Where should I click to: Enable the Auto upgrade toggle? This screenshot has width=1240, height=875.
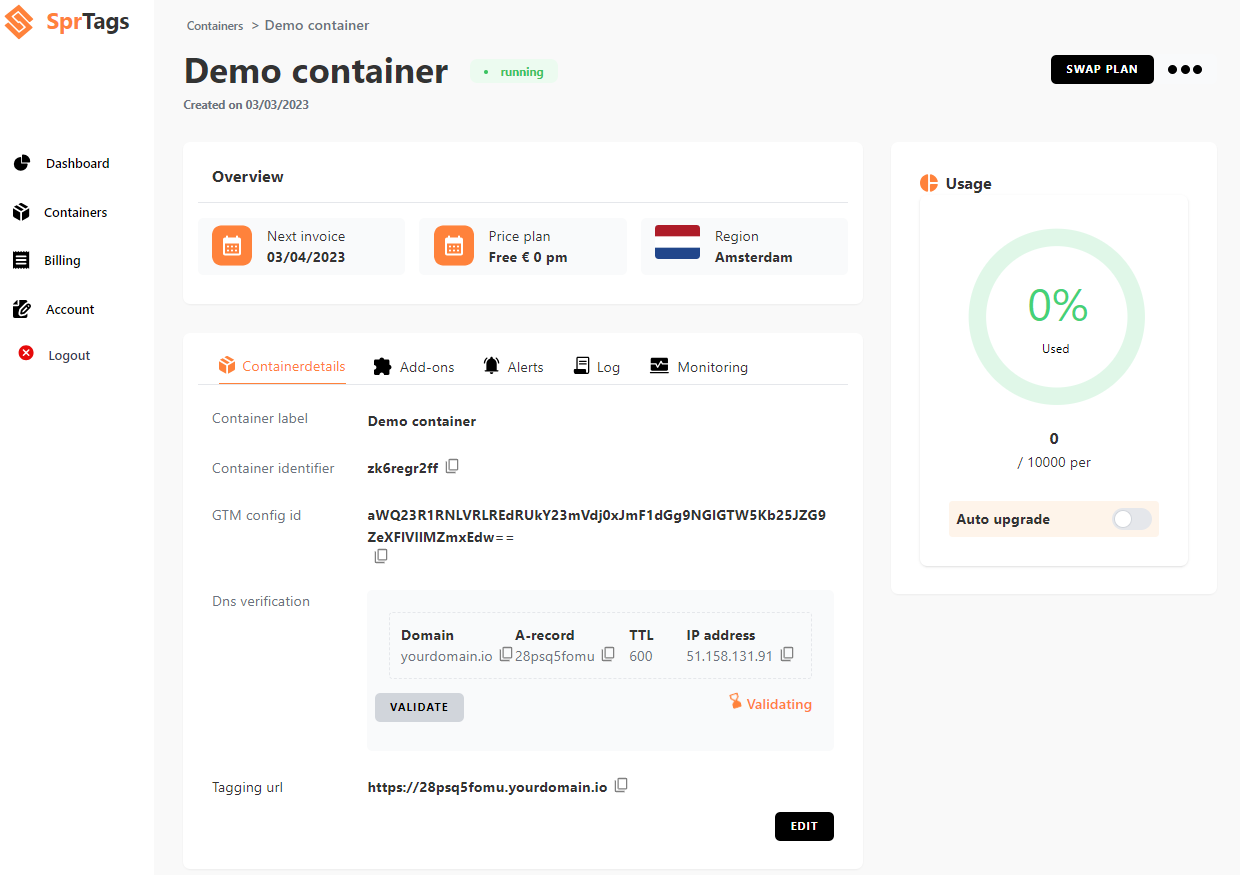(x=1132, y=519)
